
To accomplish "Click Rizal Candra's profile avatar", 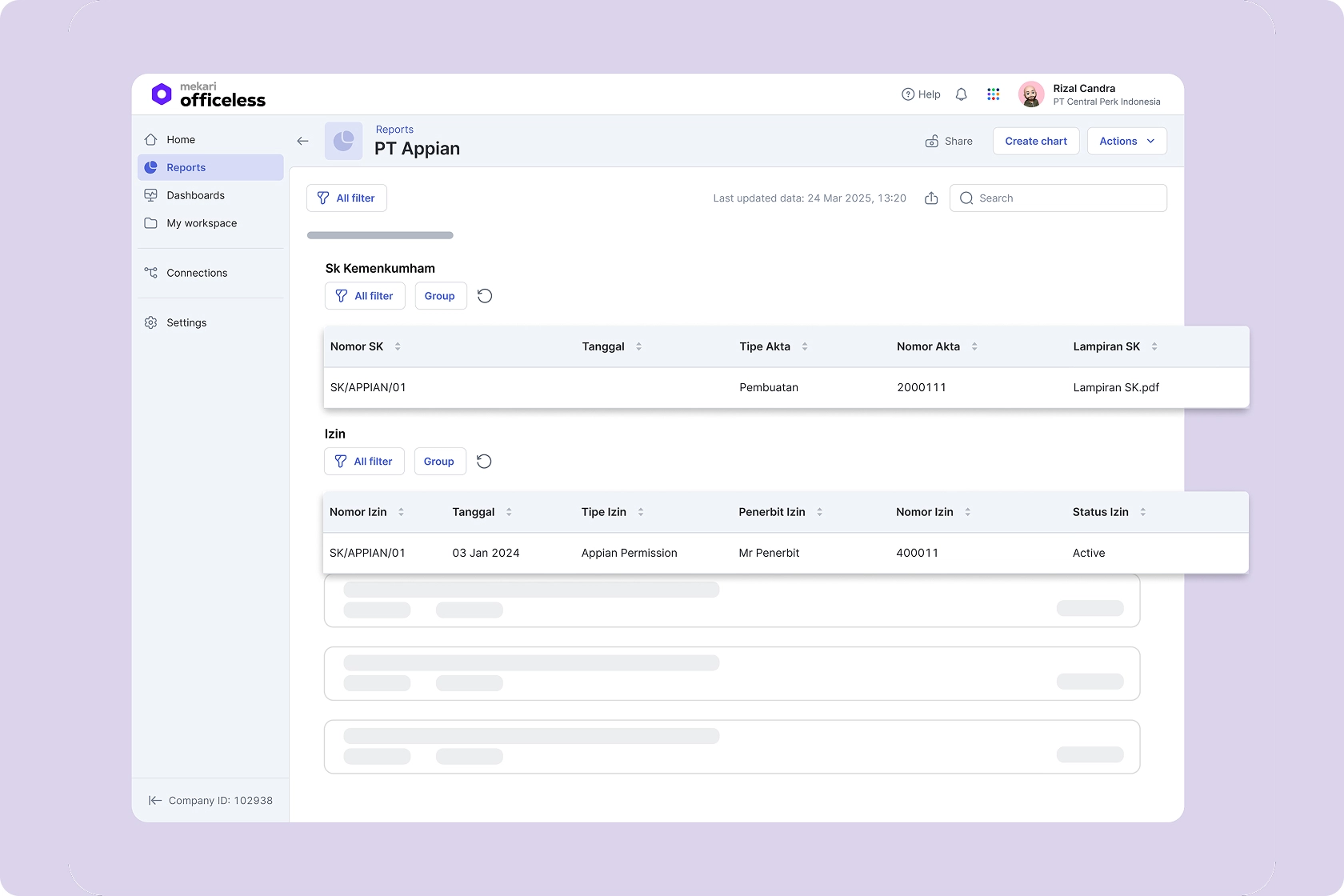I will click(x=1030, y=94).
